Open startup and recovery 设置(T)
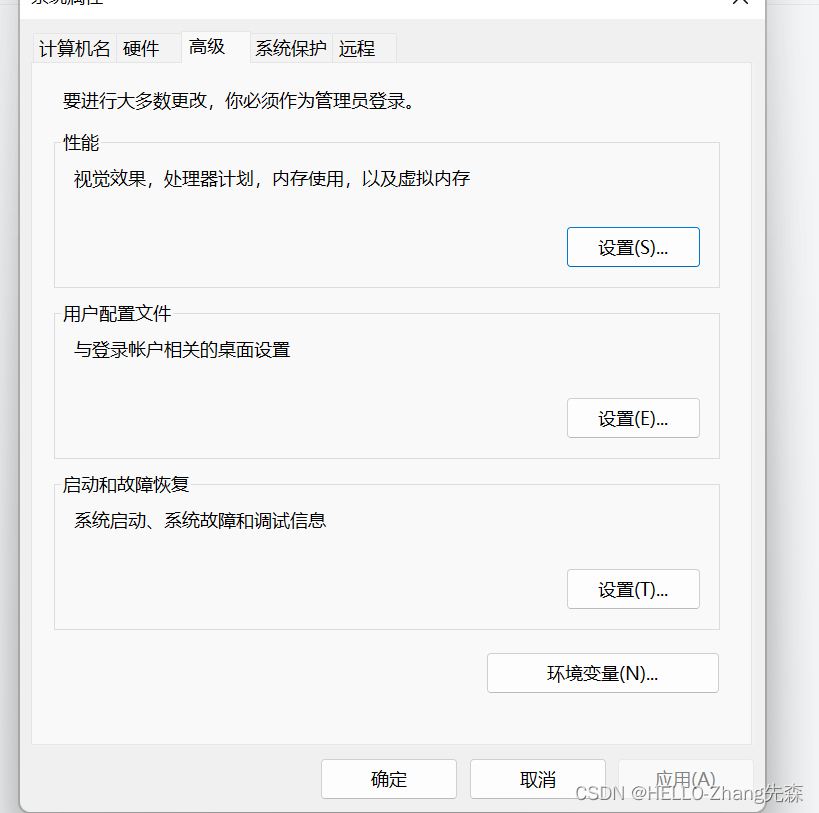Image resolution: width=819 pixels, height=813 pixels. 633,589
